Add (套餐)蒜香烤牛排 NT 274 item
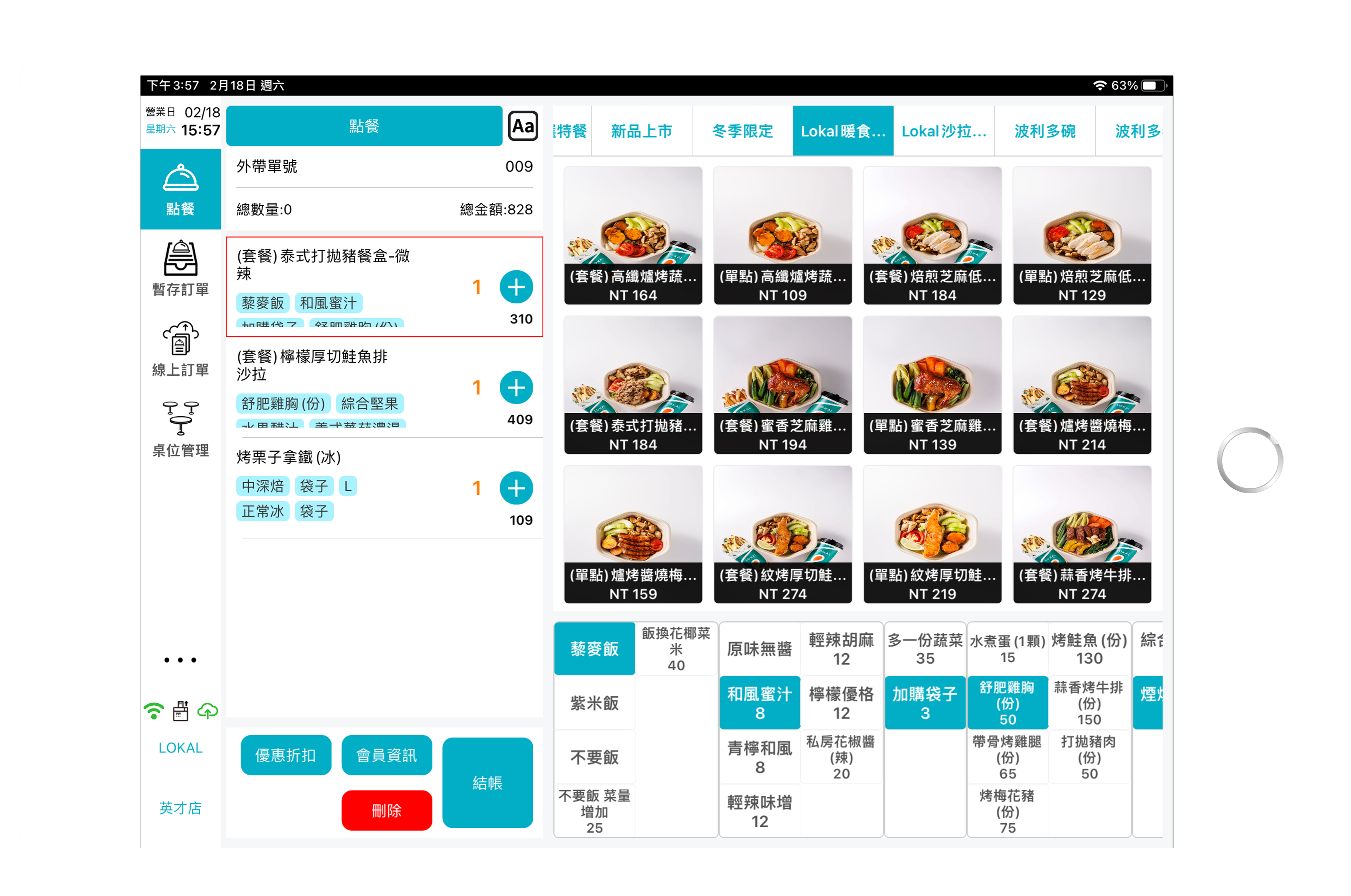 tap(1082, 534)
